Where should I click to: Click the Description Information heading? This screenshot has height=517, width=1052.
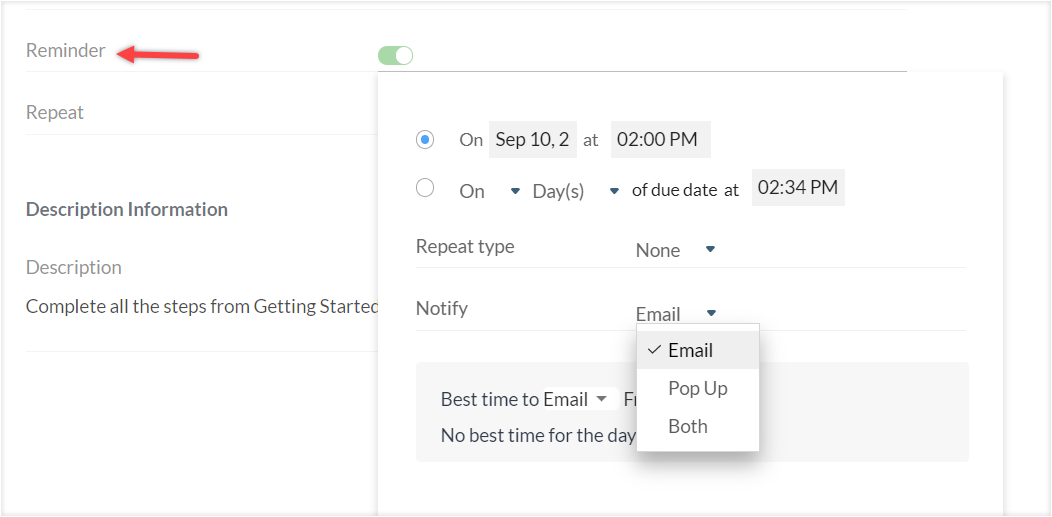127,210
